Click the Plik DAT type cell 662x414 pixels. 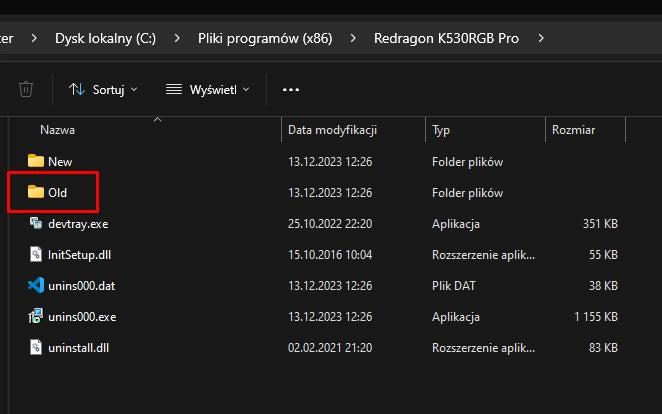[x=453, y=286]
